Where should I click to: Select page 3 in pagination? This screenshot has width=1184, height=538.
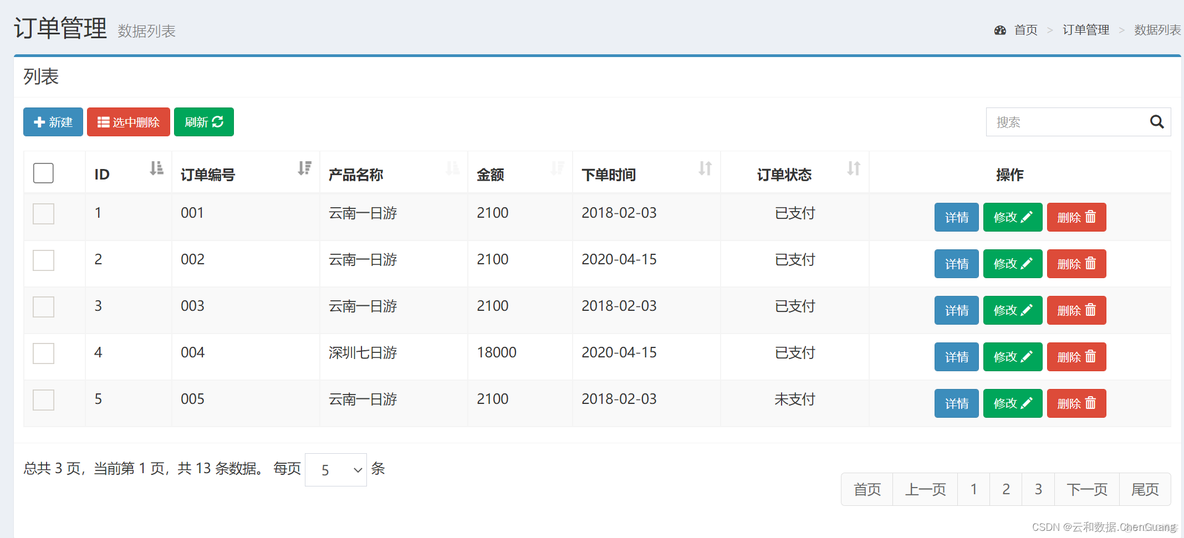coord(1038,490)
